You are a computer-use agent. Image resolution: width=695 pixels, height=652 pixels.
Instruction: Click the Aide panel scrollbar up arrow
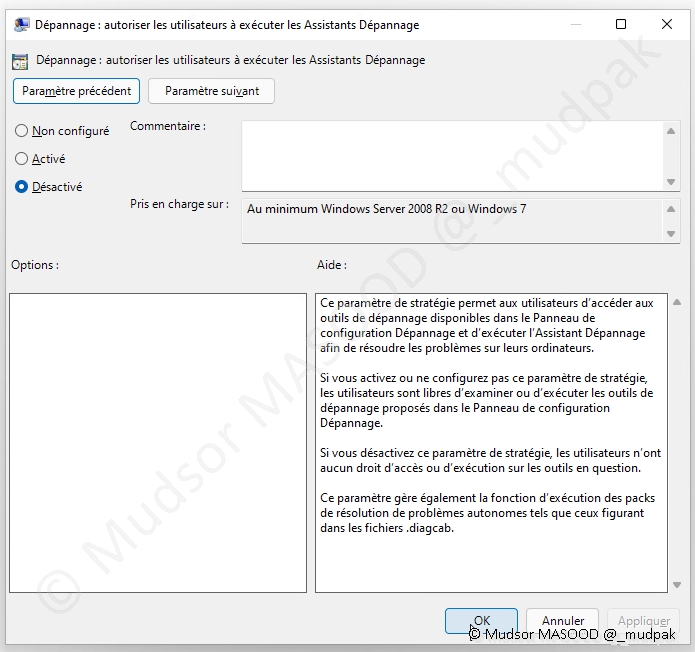(x=676, y=302)
